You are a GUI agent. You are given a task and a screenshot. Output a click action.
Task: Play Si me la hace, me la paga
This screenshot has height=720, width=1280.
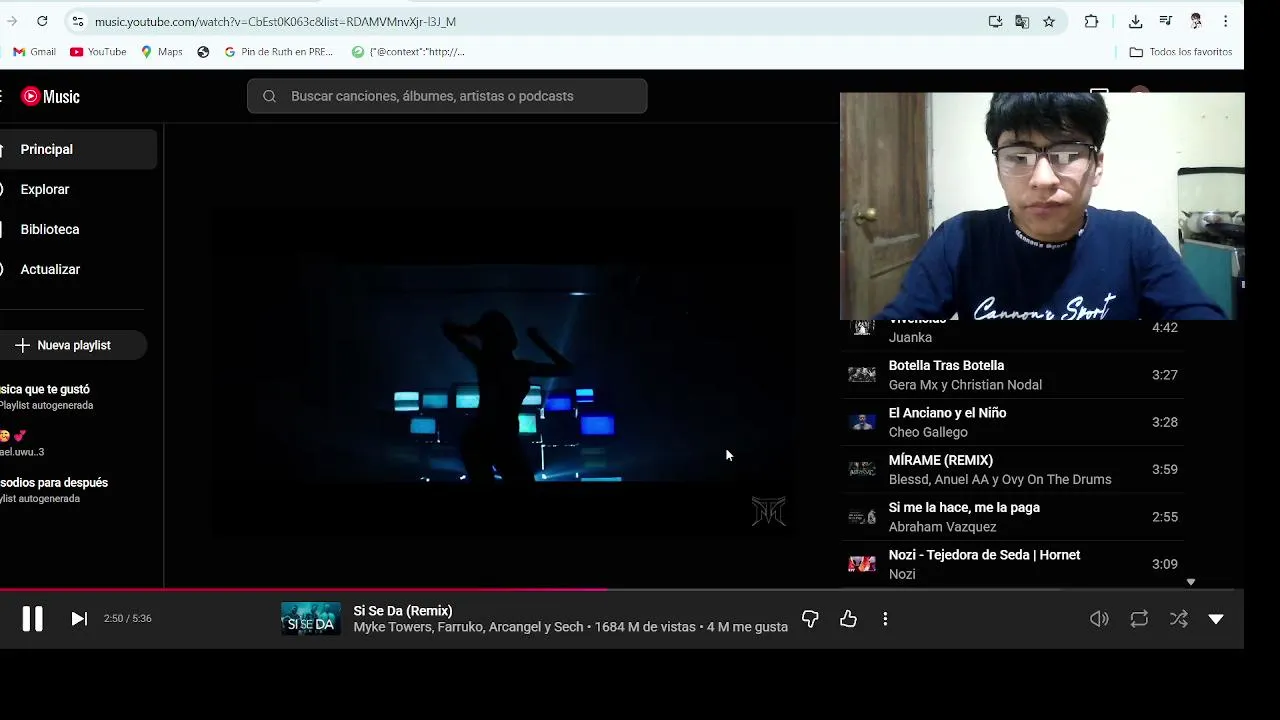tap(1015, 517)
